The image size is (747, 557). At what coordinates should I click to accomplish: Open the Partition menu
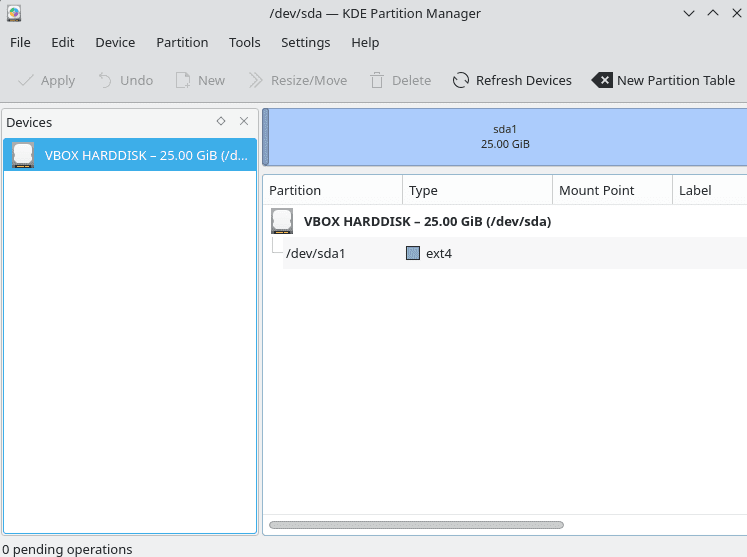point(182,42)
